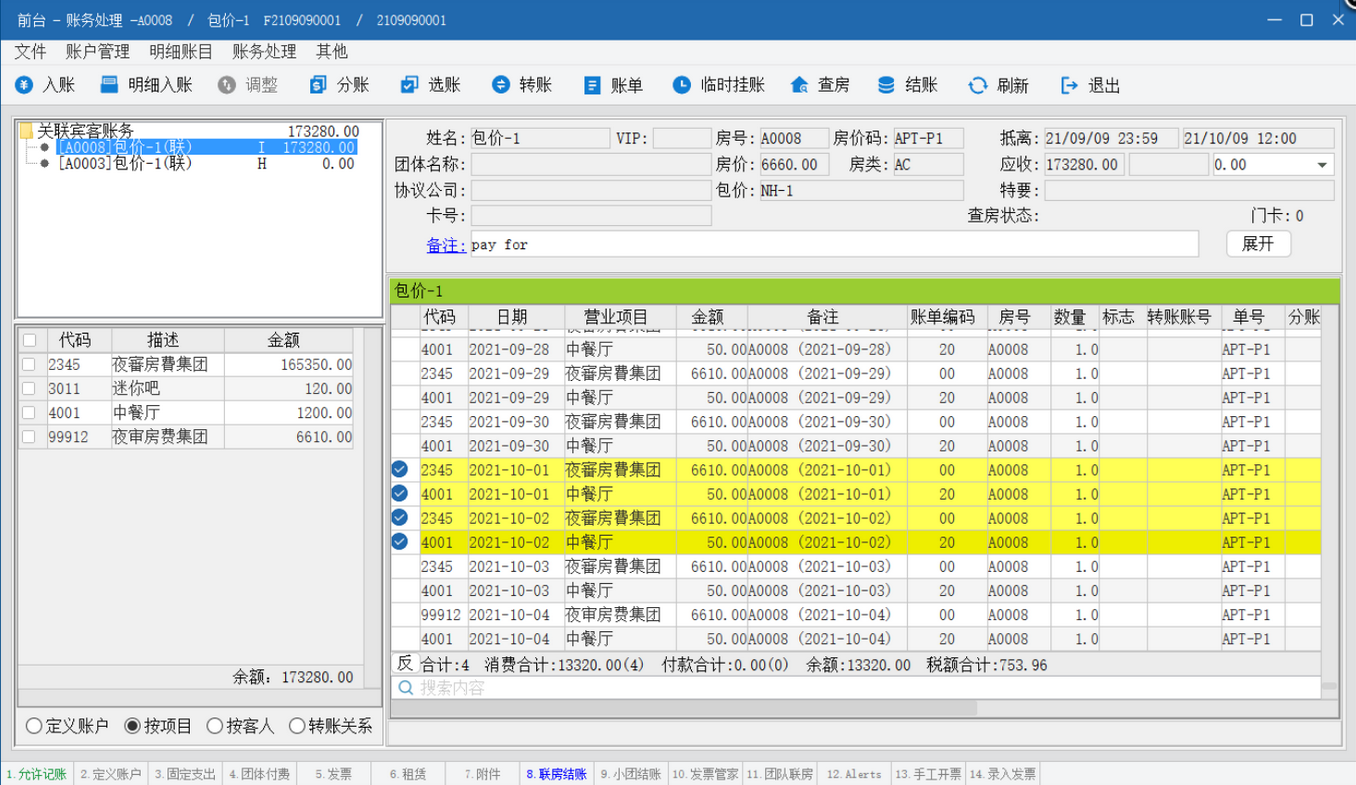
Task: Switch to the 1.允许记账 tab
Action: [36, 774]
